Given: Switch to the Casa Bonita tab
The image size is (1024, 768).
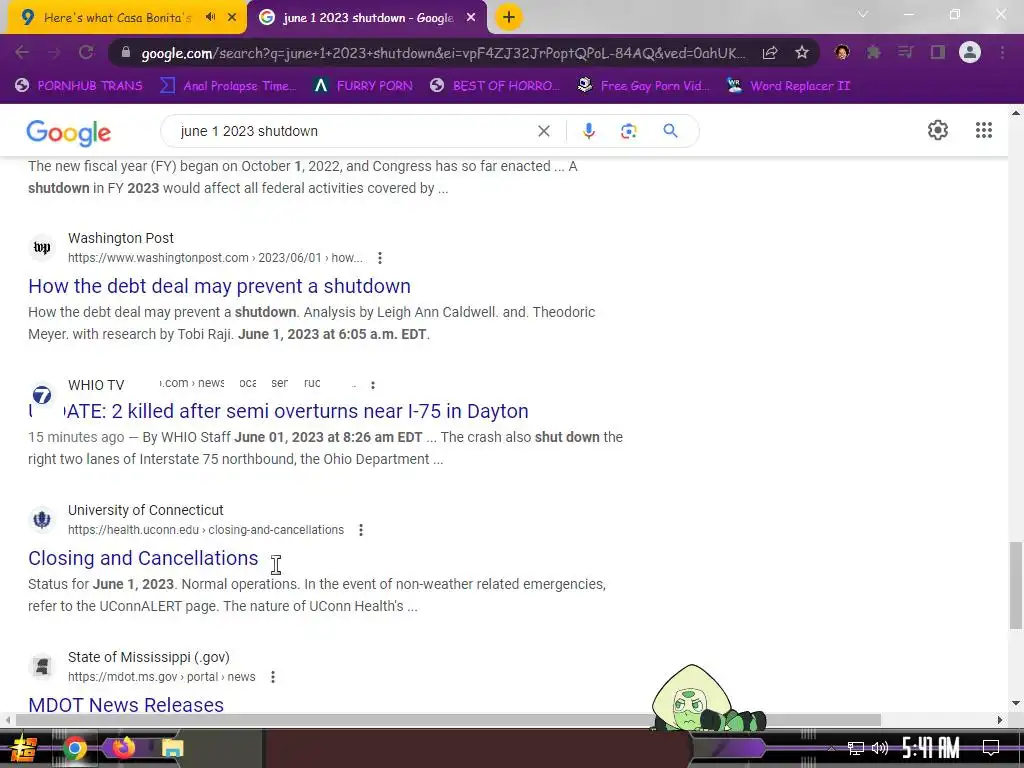Looking at the screenshot, I should tap(118, 18).
